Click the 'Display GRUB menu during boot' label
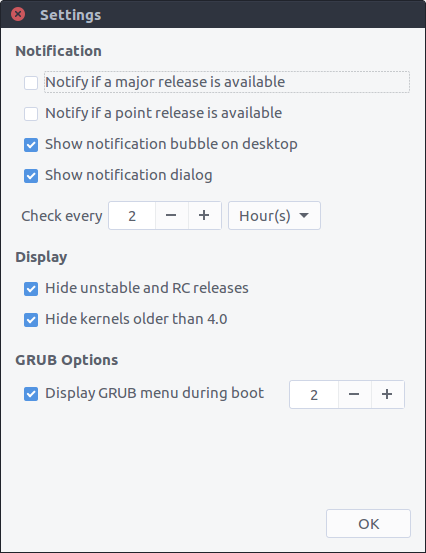This screenshot has width=426, height=553. pos(154,393)
